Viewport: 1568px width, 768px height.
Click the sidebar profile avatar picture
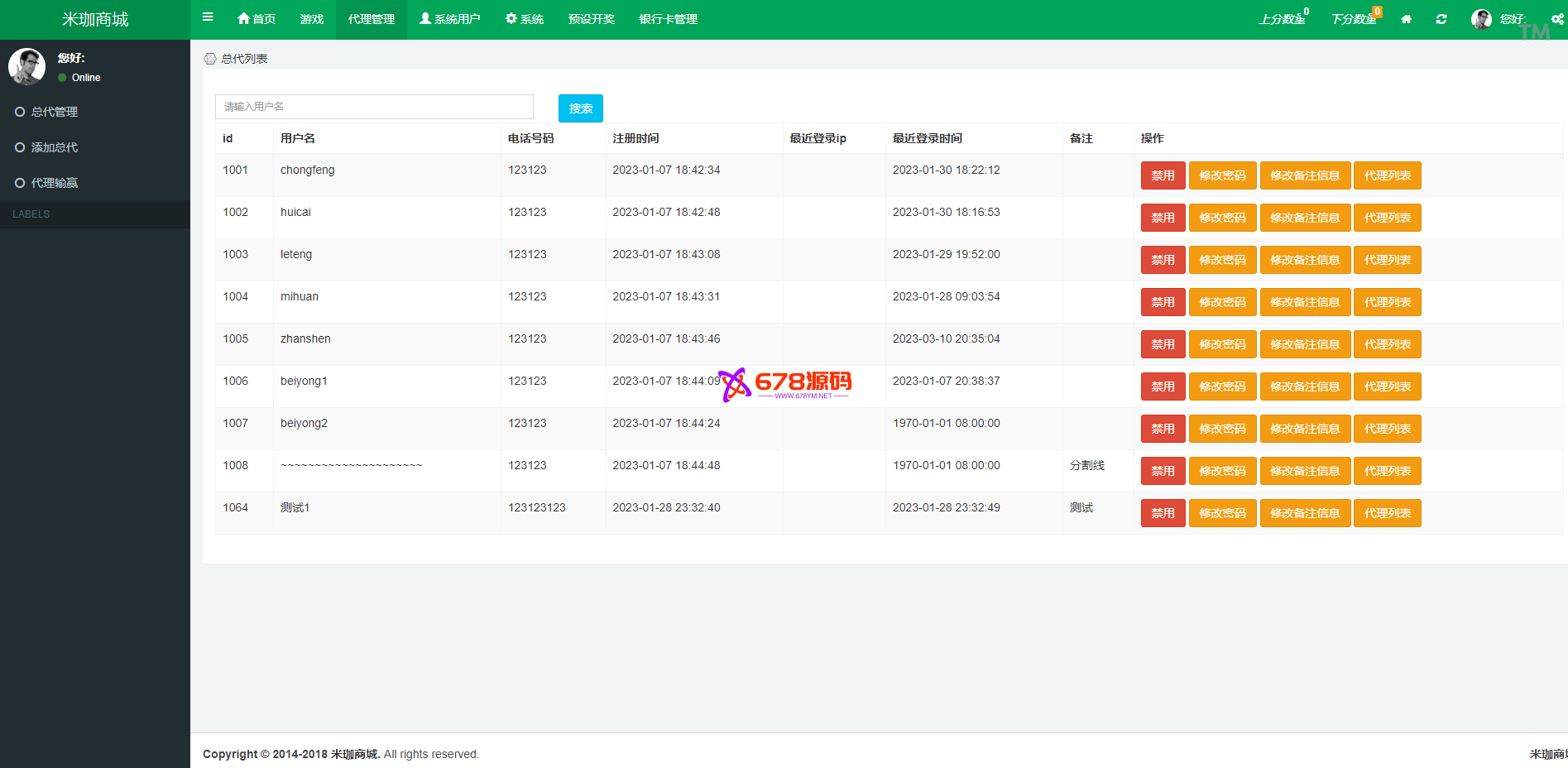point(27,66)
